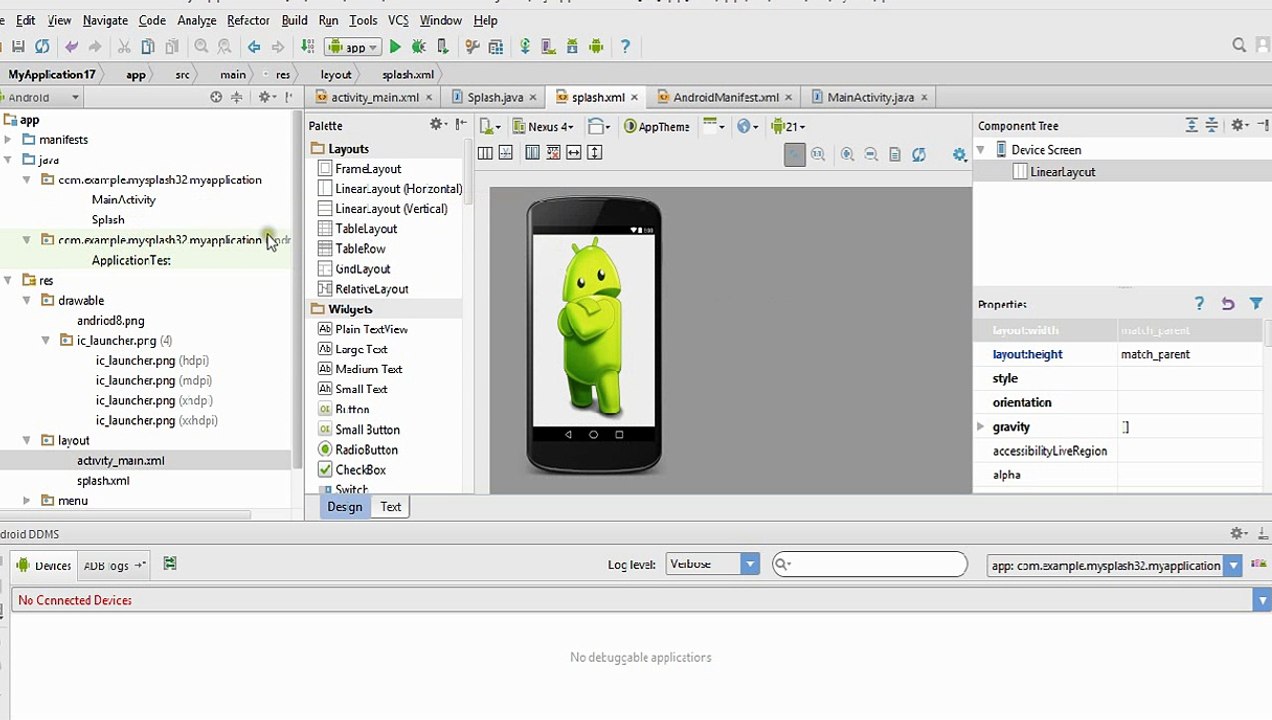Open the Android project view dropdown
This screenshot has width=1272, height=720.
(x=40, y=97)
